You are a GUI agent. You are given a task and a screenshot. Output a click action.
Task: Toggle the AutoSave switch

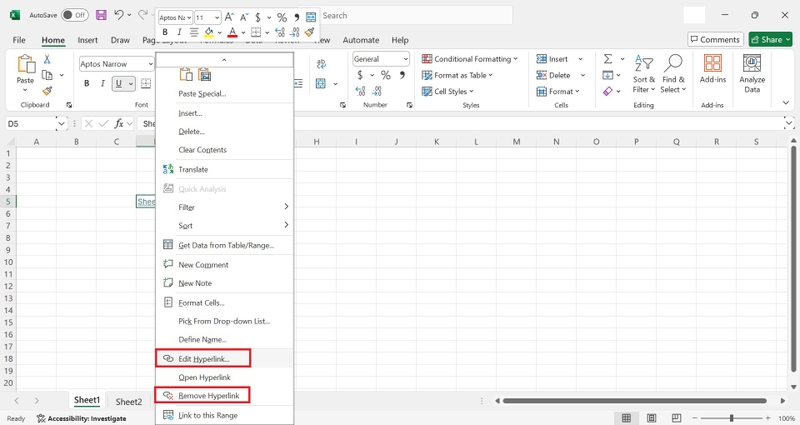[74, 15]
